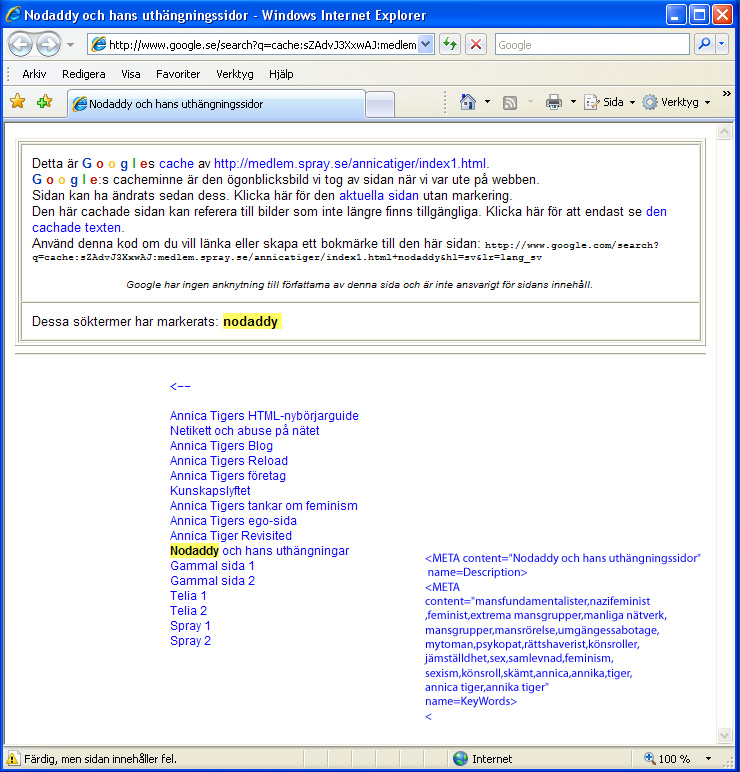Expand the Print options dropdown arrow
Image resolution: width=740 pixels, height=772 pixels.
click(573, 102)
